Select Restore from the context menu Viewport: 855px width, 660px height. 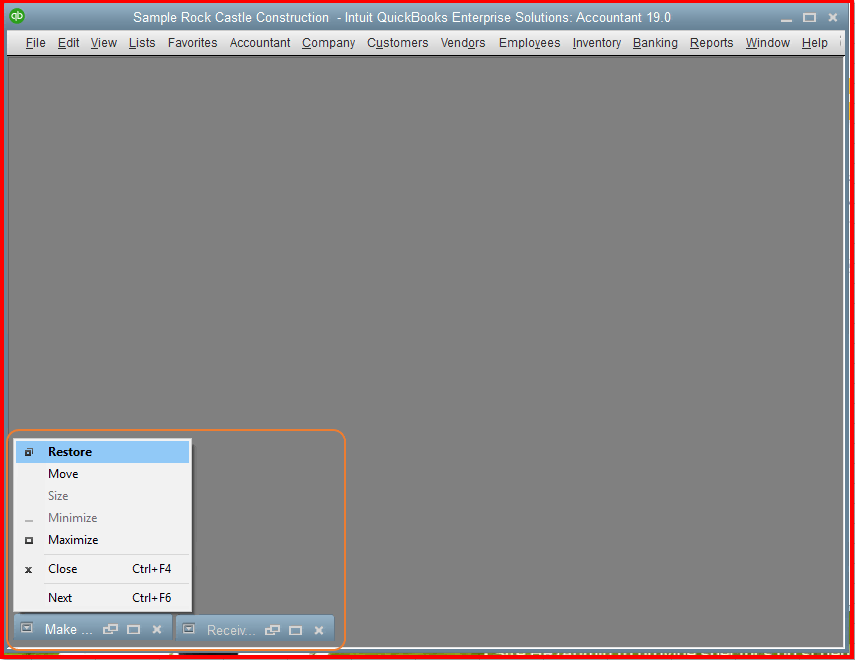pyautogui.click(x=69, y=452)
